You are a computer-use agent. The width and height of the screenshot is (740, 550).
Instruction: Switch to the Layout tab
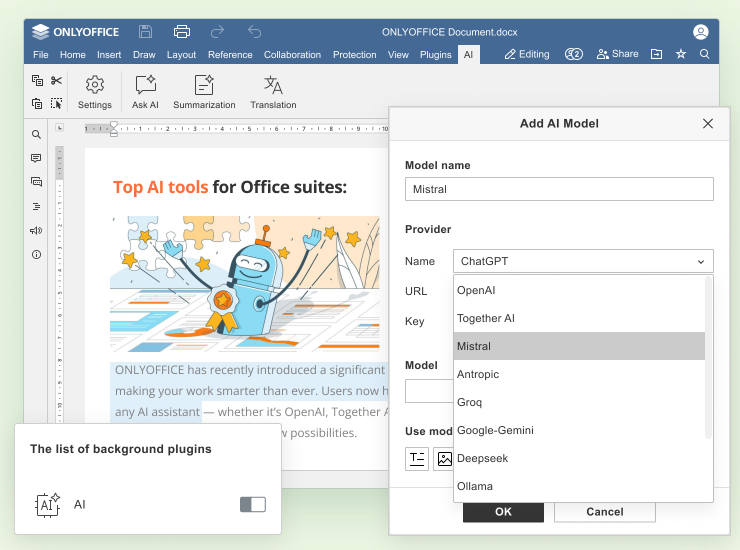point(181,55)
